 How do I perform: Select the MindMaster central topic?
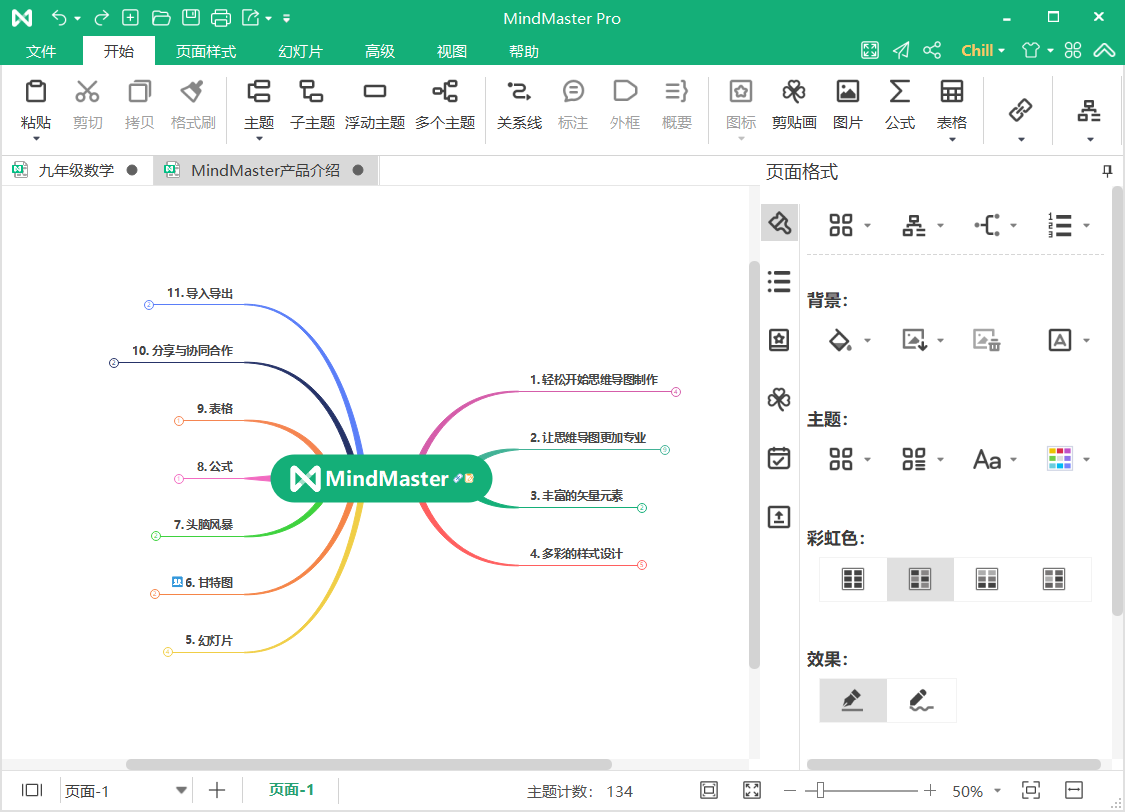[381, 478]
